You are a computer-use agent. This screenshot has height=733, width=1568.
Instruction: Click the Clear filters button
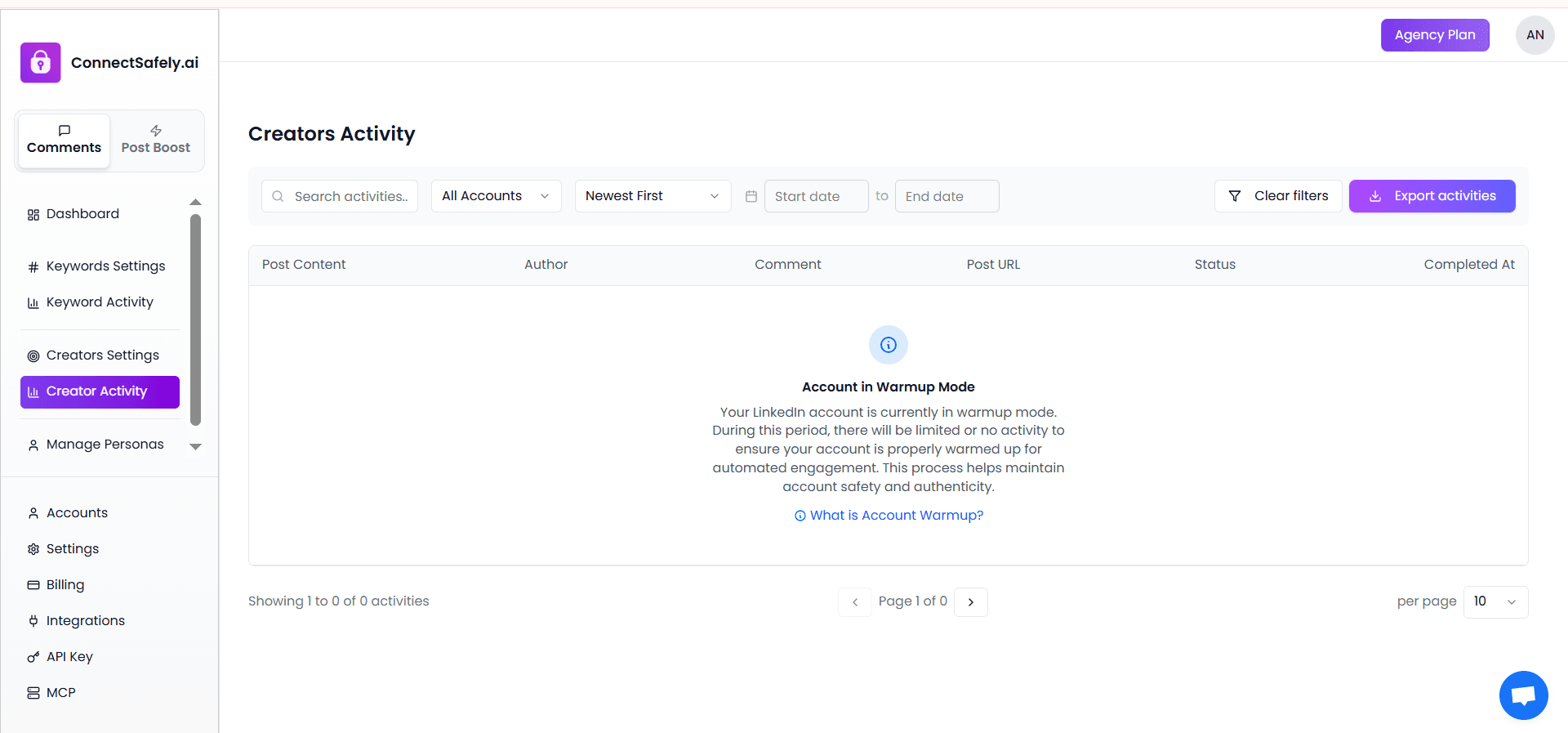coord(1278,196)
